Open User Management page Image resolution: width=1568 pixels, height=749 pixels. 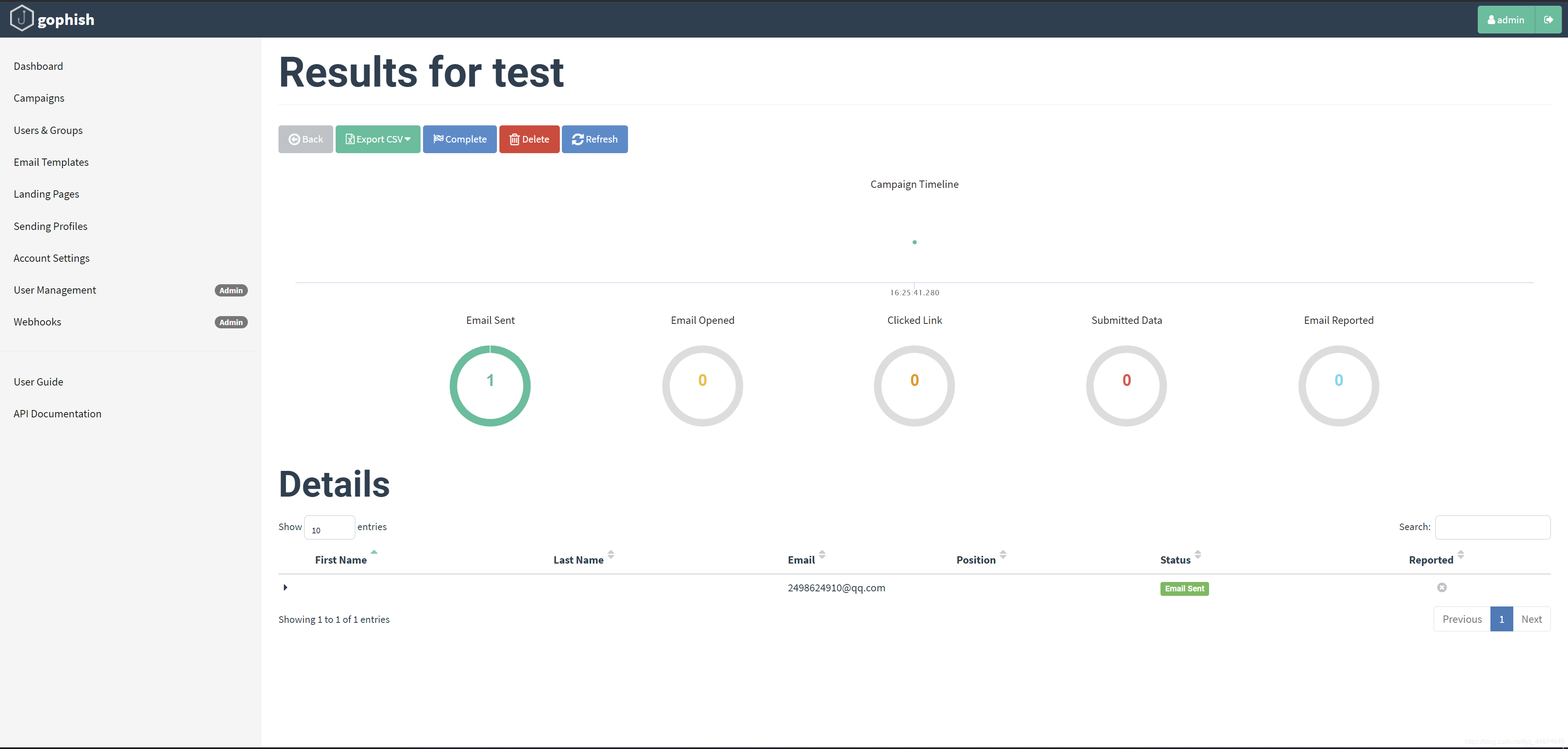[x=55, y=290]
